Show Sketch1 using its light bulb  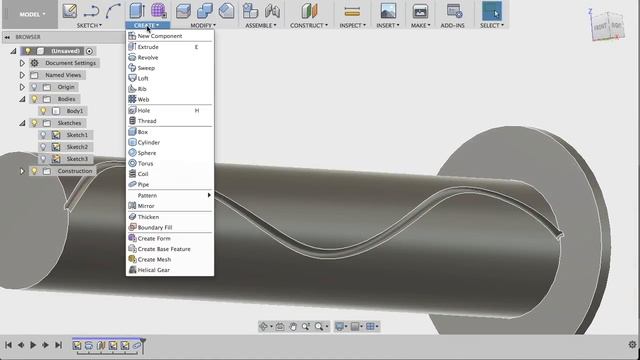[43, 135]
